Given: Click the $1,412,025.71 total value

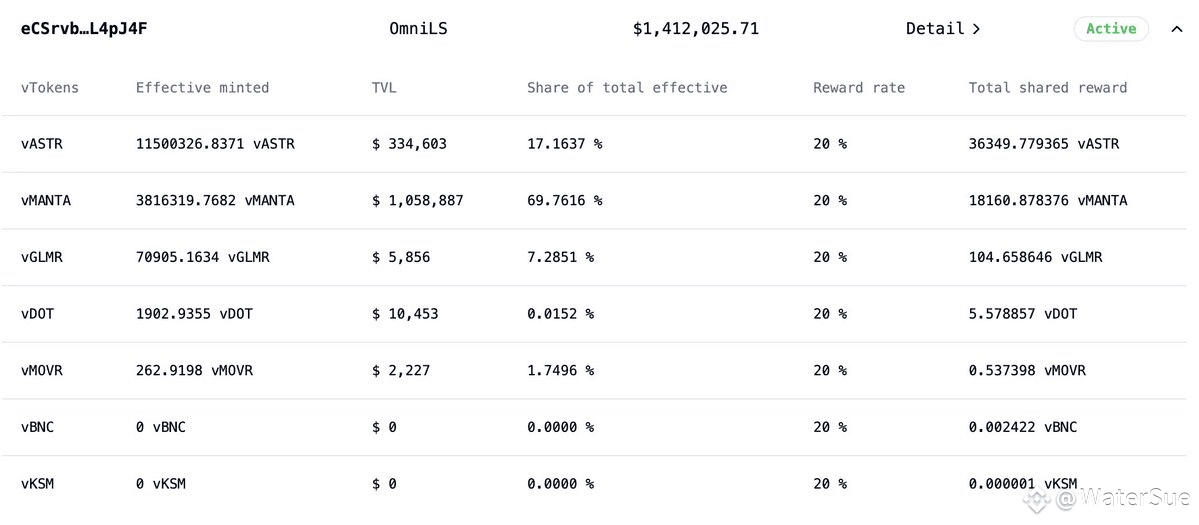Looking at the screenshot, I should [x=695, y=29].
